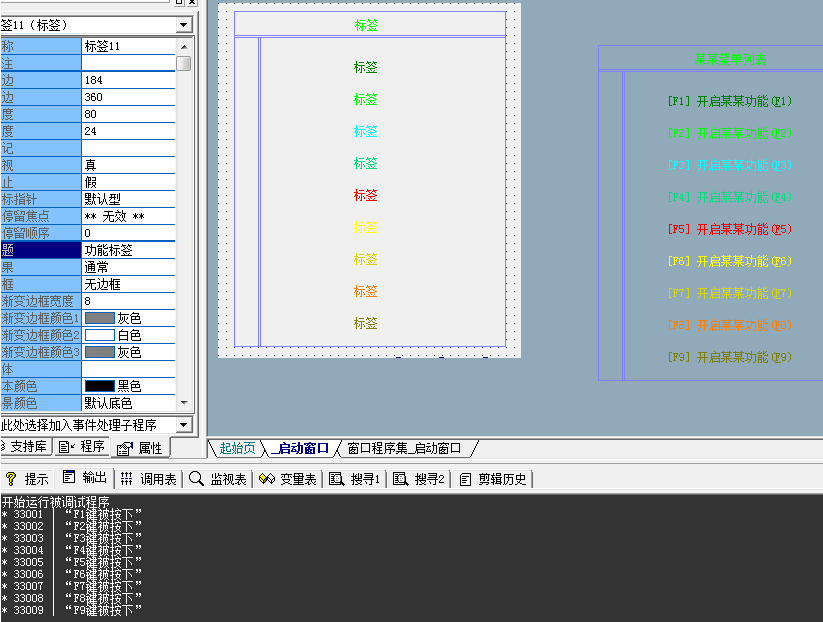Open the 搜寻2 search results tab
The height and width of the screenshot is (622, 823).
click(420, 479)
